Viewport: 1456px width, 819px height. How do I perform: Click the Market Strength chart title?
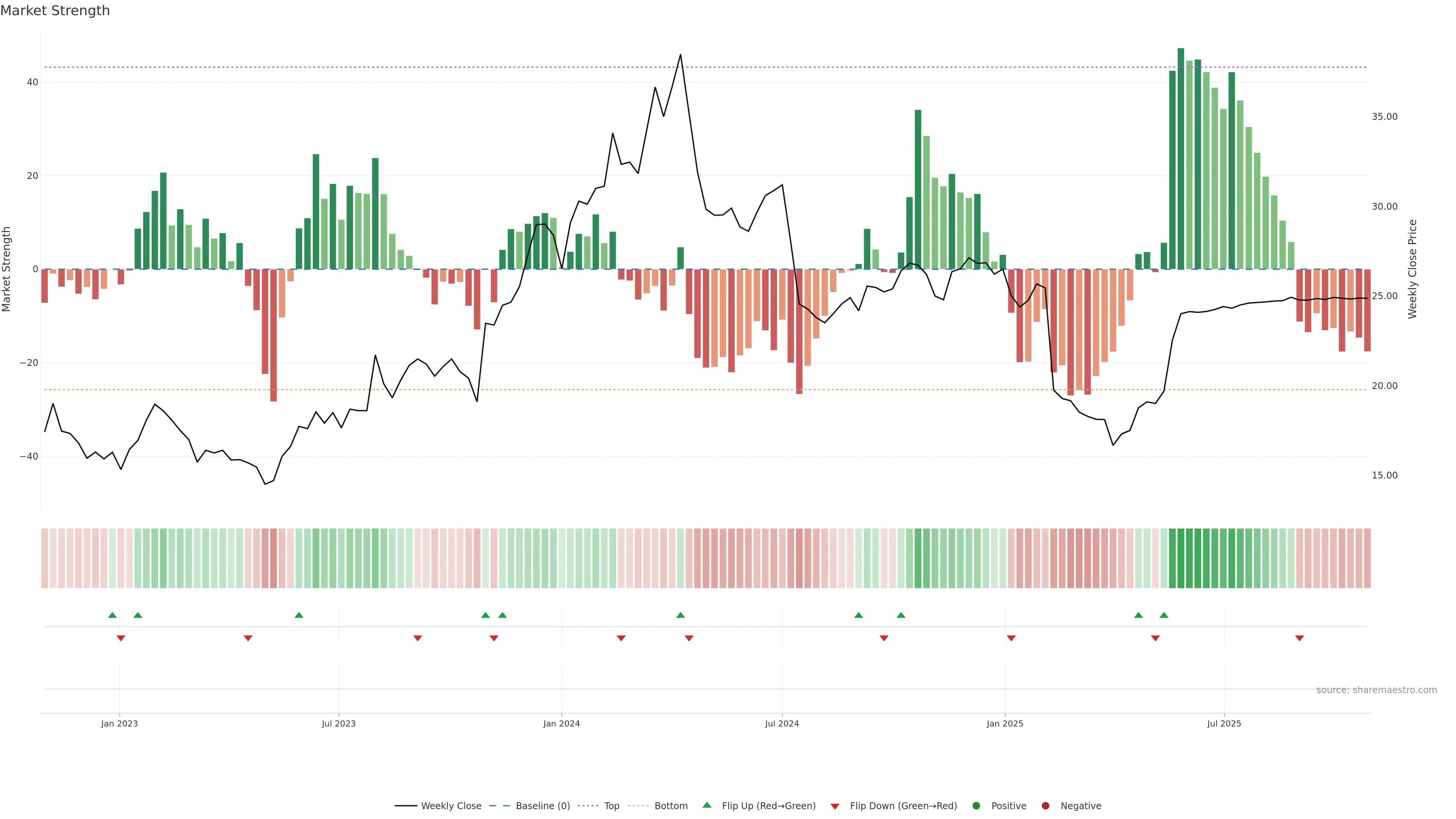(x=55, y=11)
